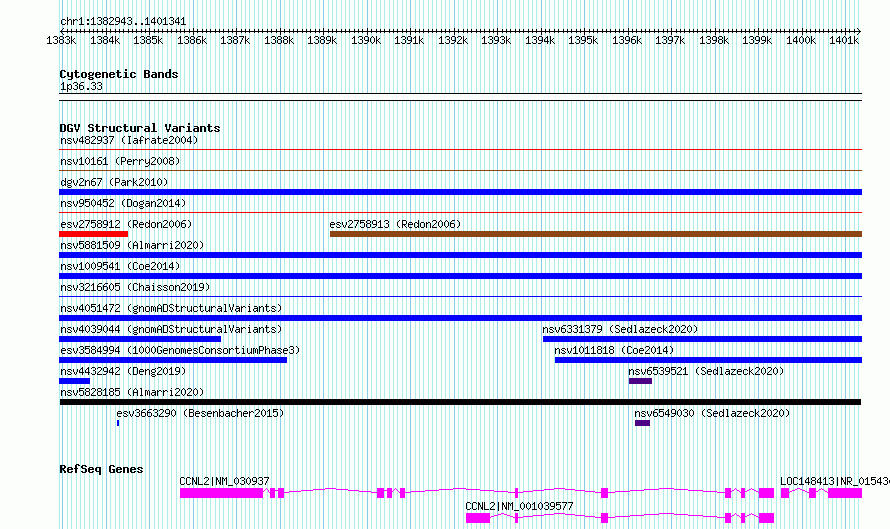Image resolution: width=890 pixels, height=529 pixels.
Task: Open the LOC148413 gene label
Action: tap(834, 481)
